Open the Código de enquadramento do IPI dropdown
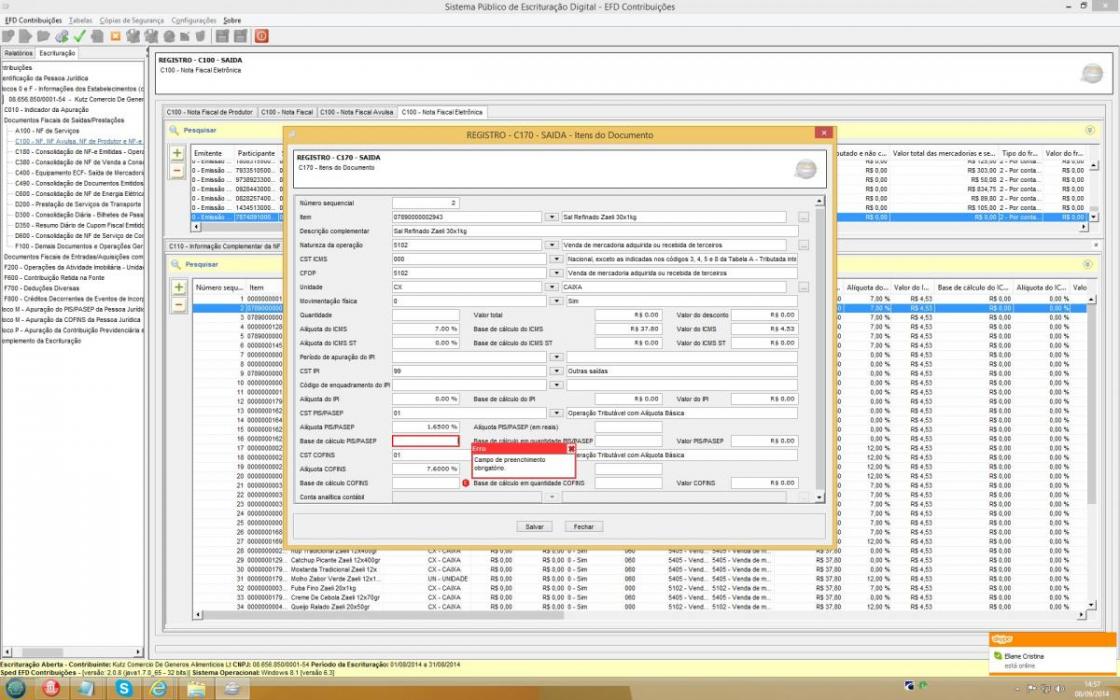This screenshot has height=700, width=1120. tap(556, 385)
